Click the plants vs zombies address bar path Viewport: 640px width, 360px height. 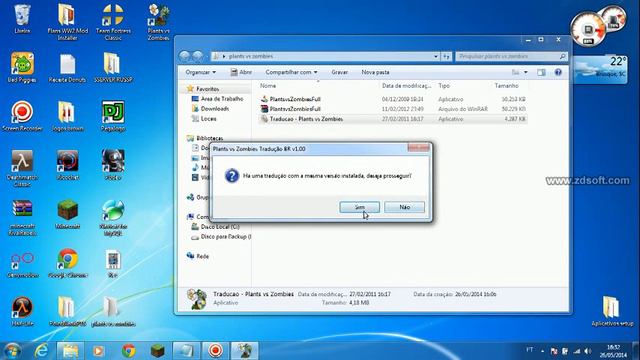(x=251, y=56)
